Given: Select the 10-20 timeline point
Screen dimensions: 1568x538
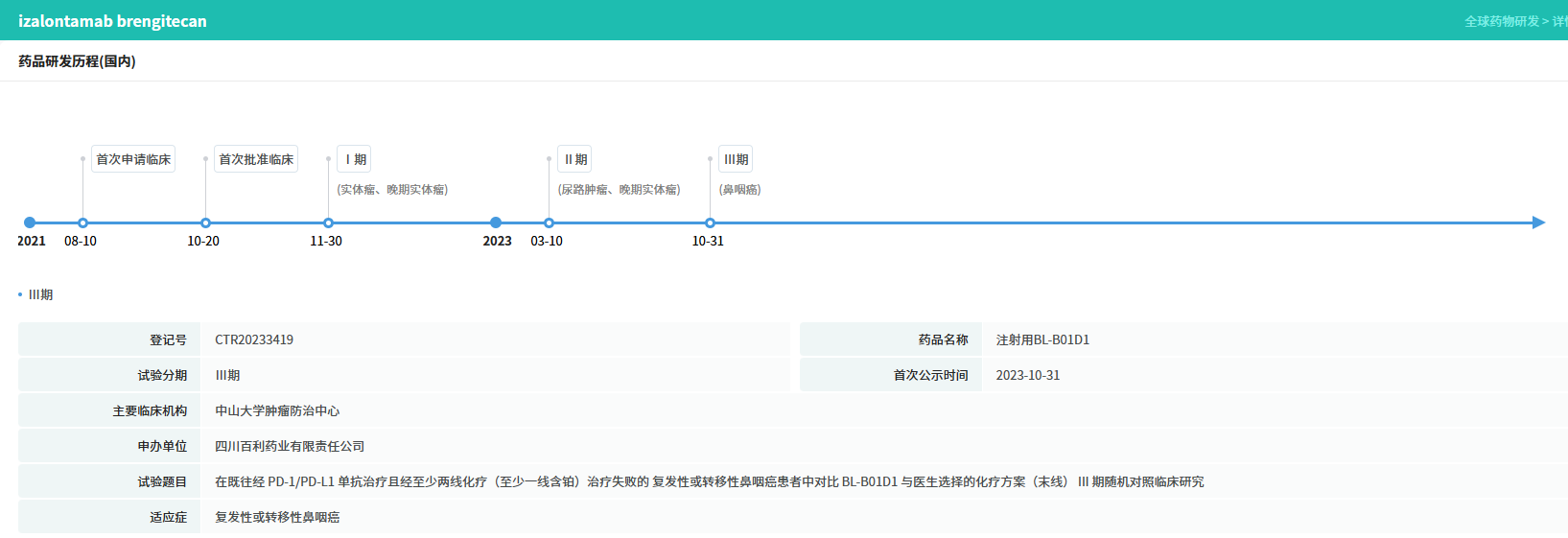Looking at the screenshot, I should pos(205,222).
